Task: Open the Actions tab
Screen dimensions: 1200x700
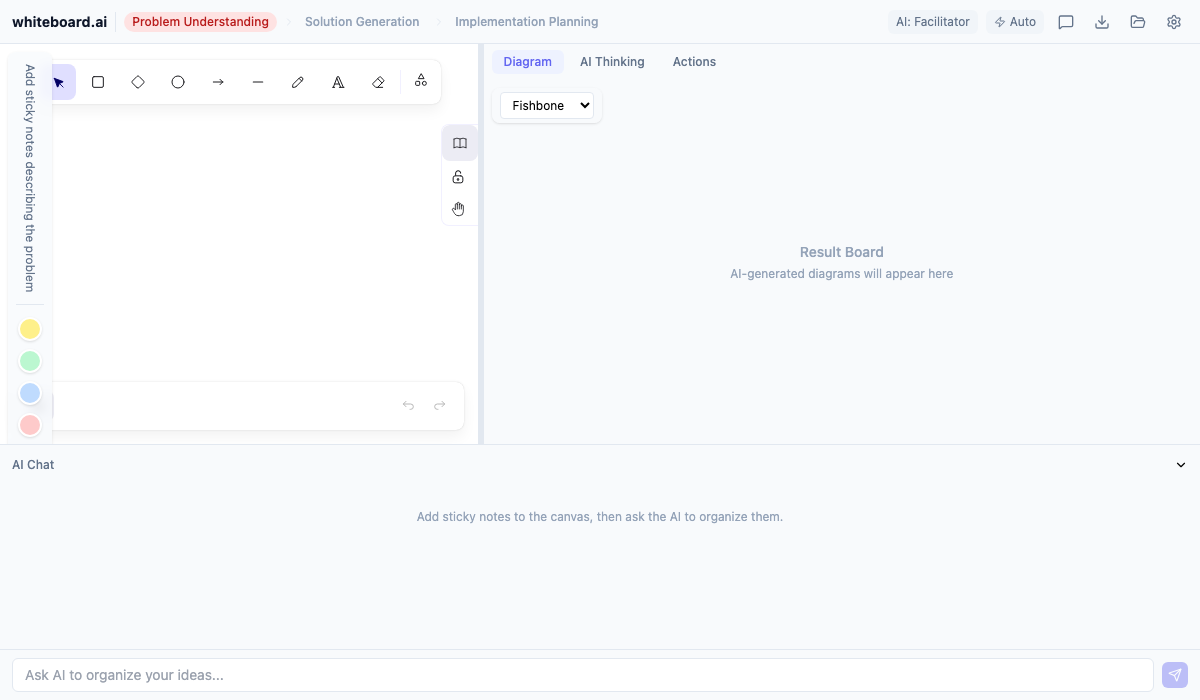Action: click(694, 61)
